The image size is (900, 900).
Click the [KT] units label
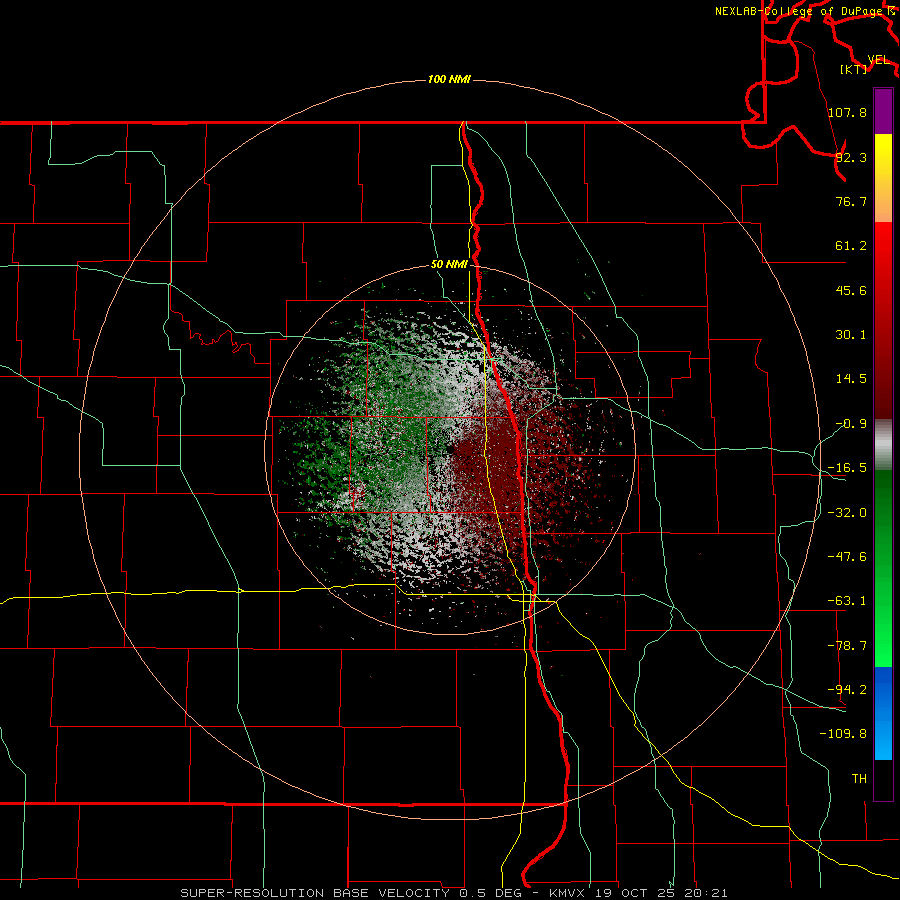click(854, 69)
